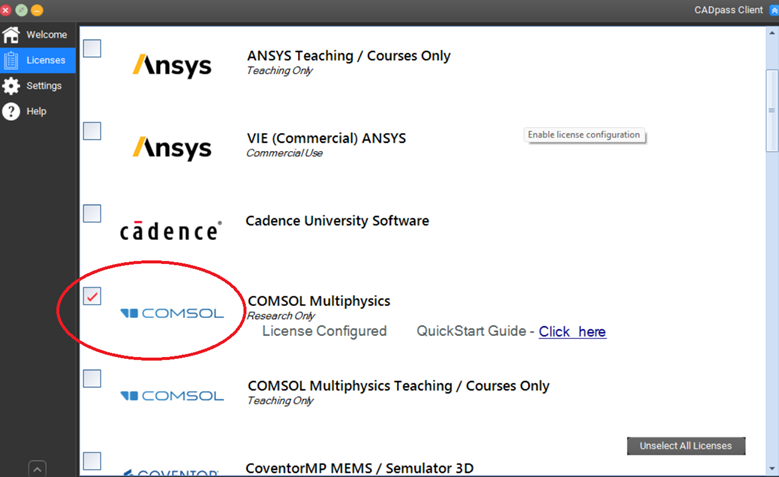
Task: Click the green window button
Action: (21, 10)
